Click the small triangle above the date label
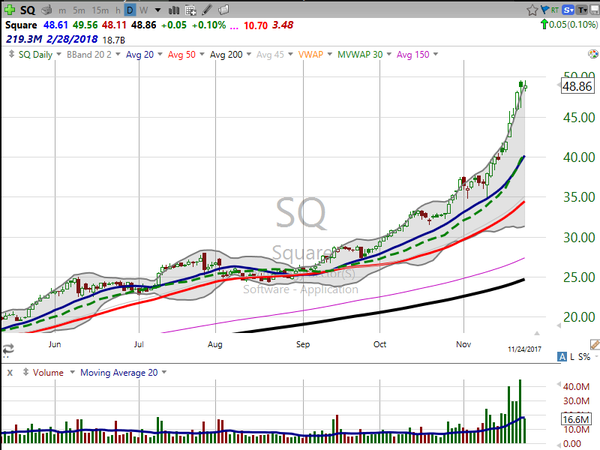Viewport: 600px width, 450px height. point(537,333)
